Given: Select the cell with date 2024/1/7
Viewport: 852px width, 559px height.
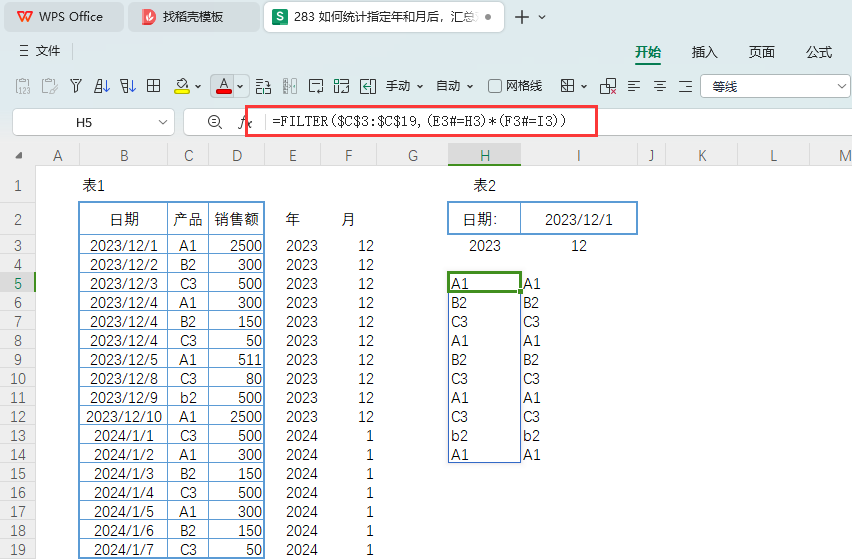Looking at the screenshot, I should click(123, 550).
